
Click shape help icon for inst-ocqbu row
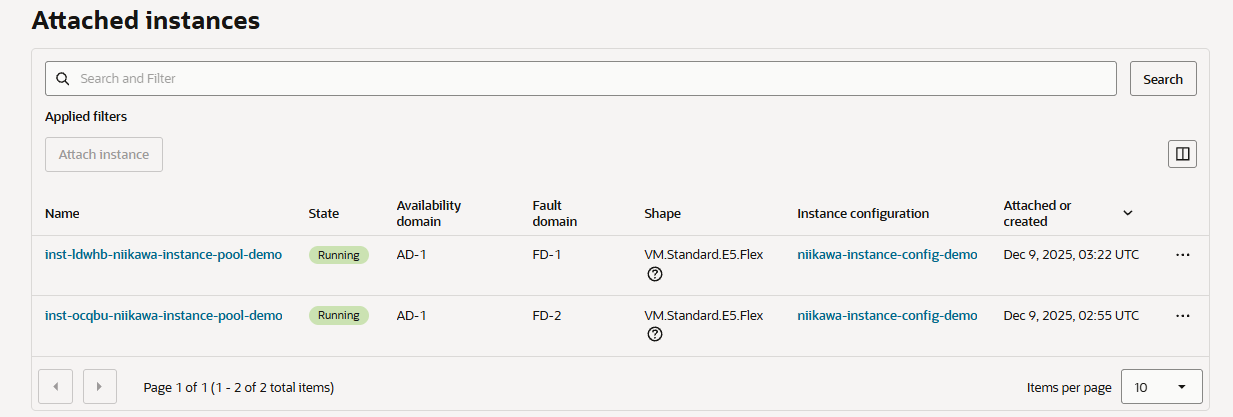point(655,334)
